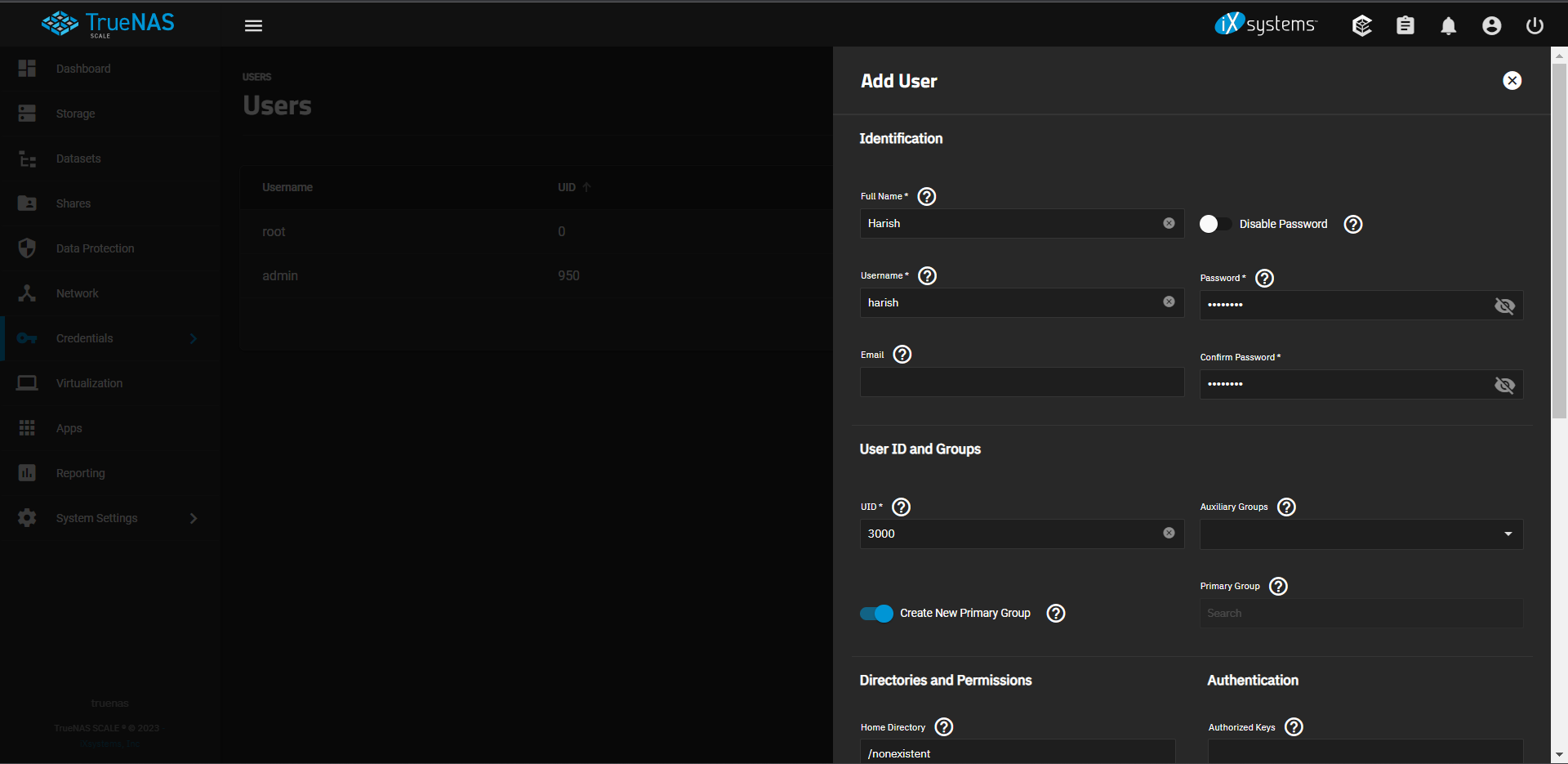The width and height of the screenshot is (1568, 764).
Task: Show help for Auxiliary Groups
Action: point(1287,507)
